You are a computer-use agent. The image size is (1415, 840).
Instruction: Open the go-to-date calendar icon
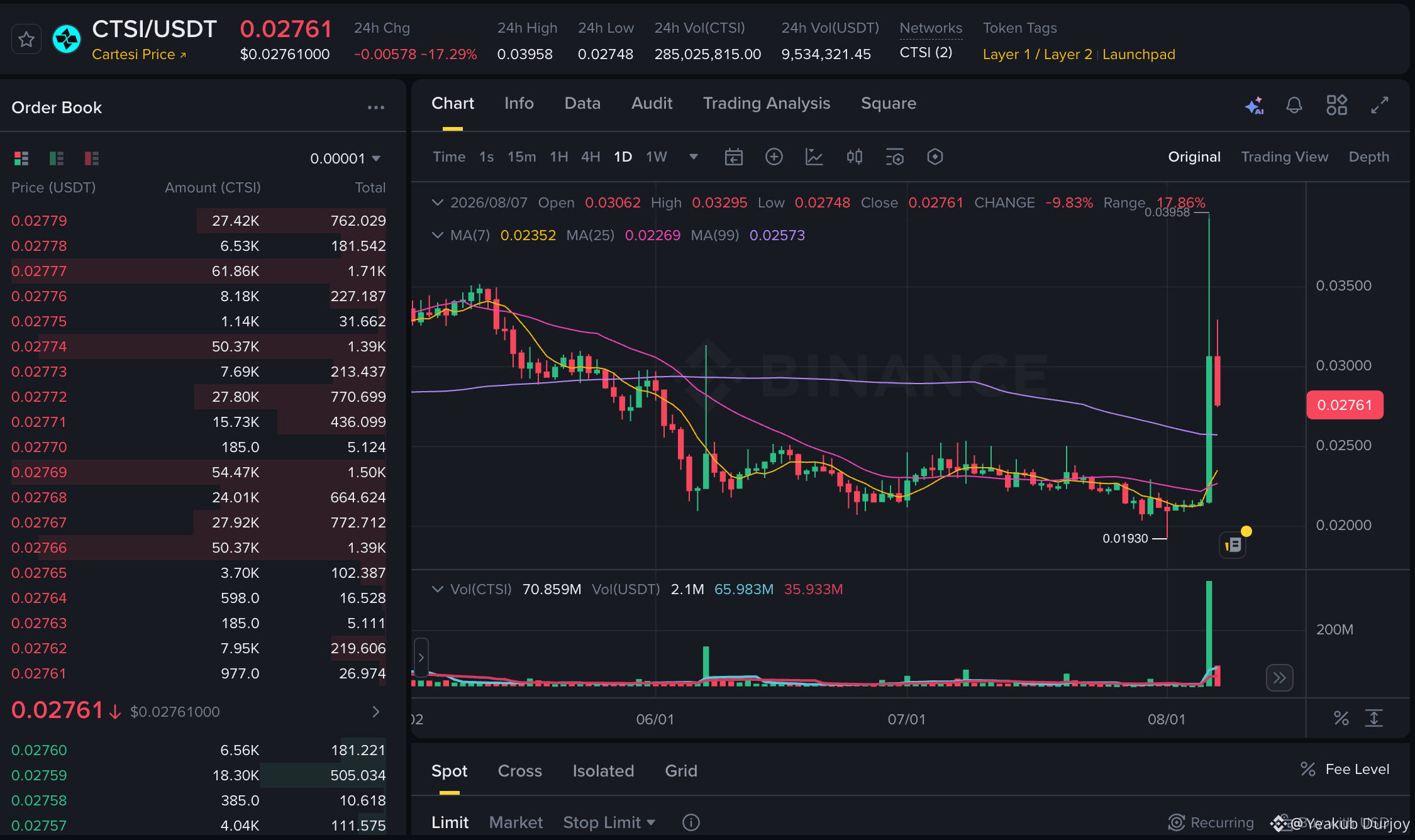(x=734, y=157)
